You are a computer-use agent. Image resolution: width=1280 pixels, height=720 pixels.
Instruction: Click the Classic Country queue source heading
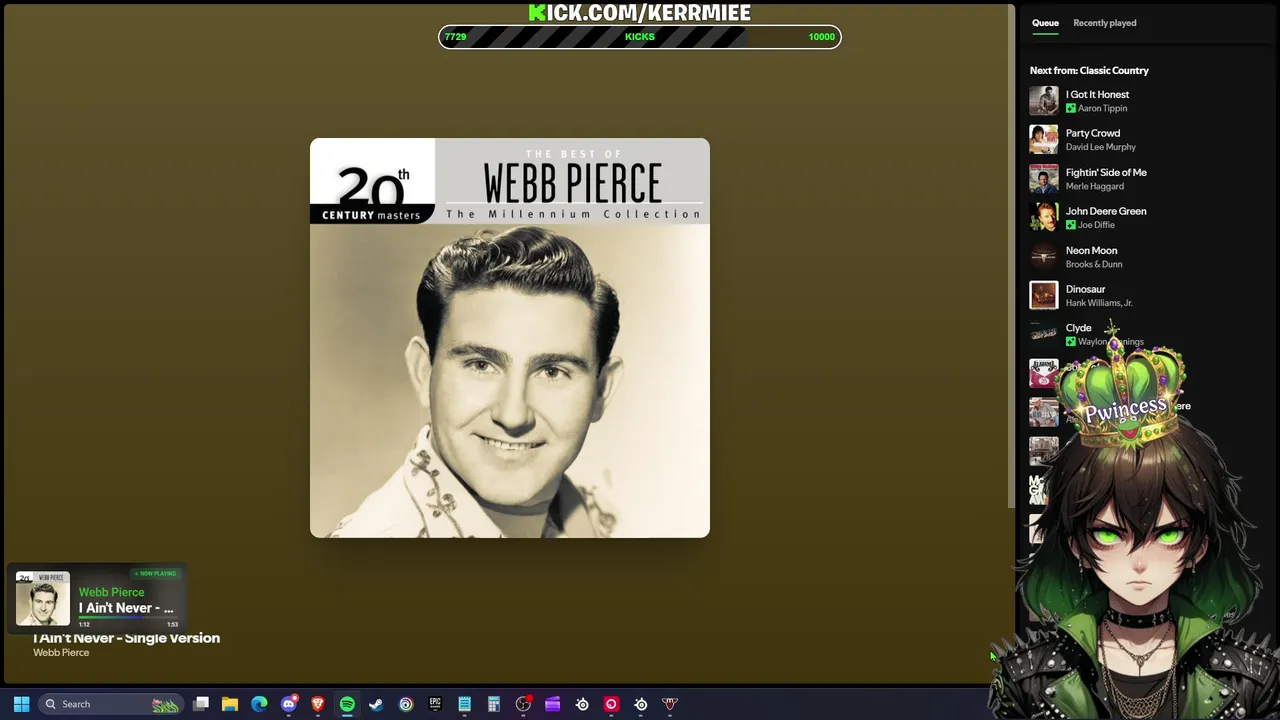[1089, 71]
